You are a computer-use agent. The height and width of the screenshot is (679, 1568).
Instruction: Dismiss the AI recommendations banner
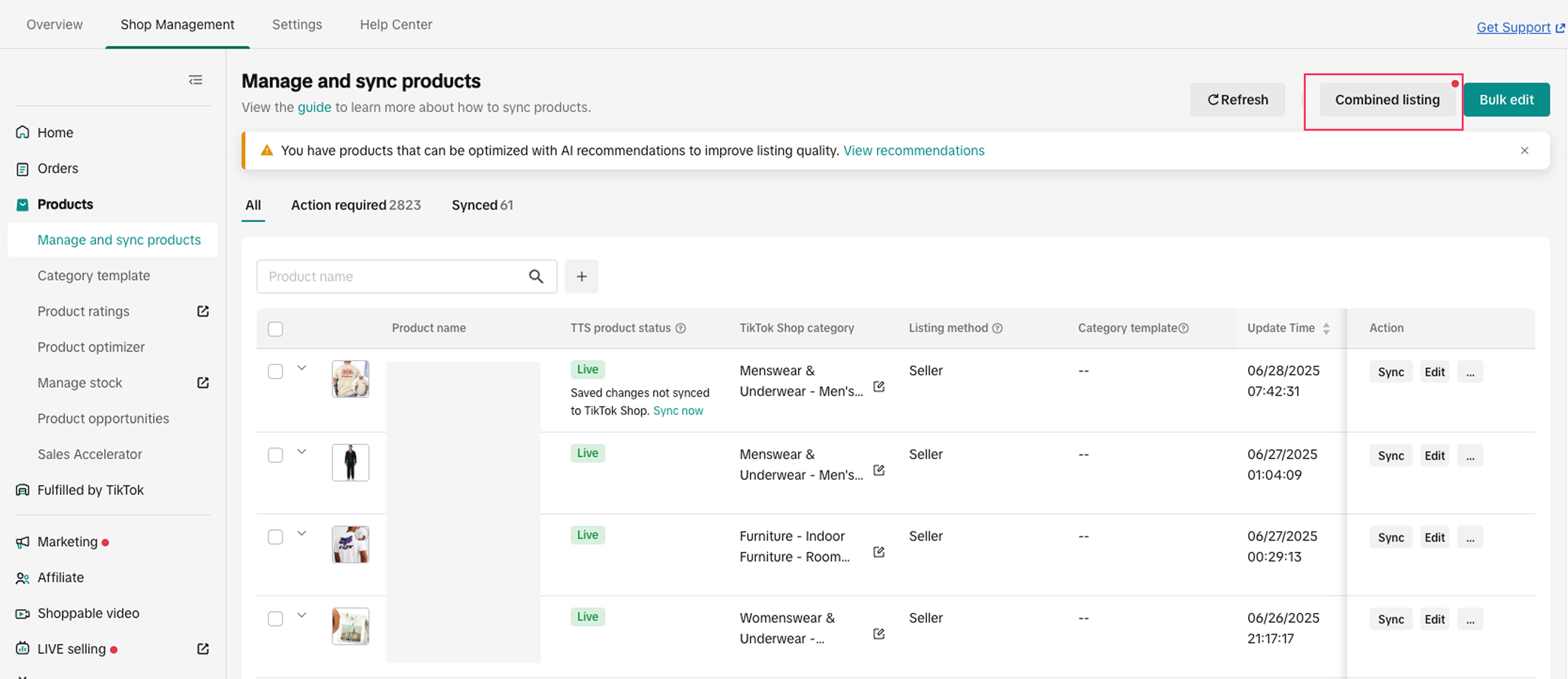[x=1524, y=150]
